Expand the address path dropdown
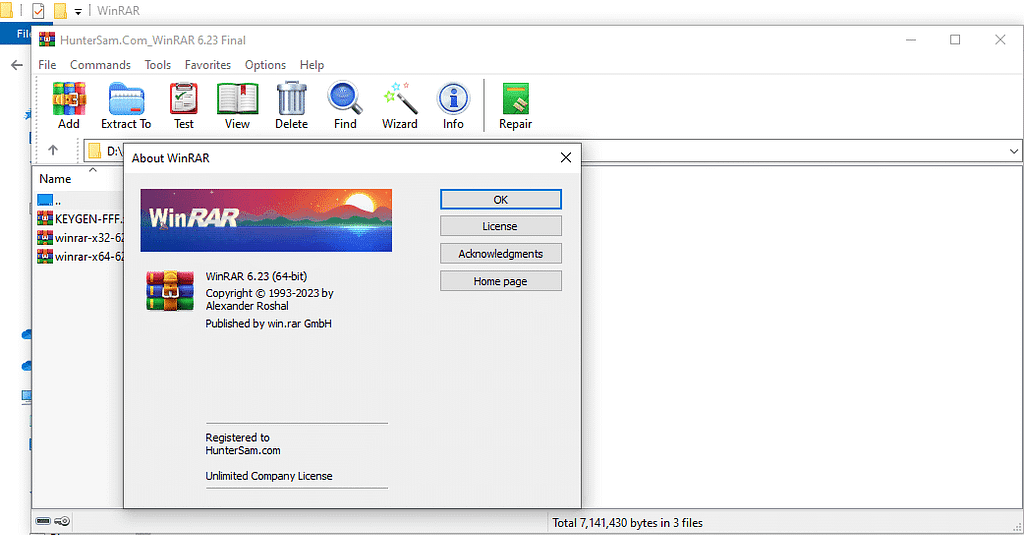 (1014, 151)
